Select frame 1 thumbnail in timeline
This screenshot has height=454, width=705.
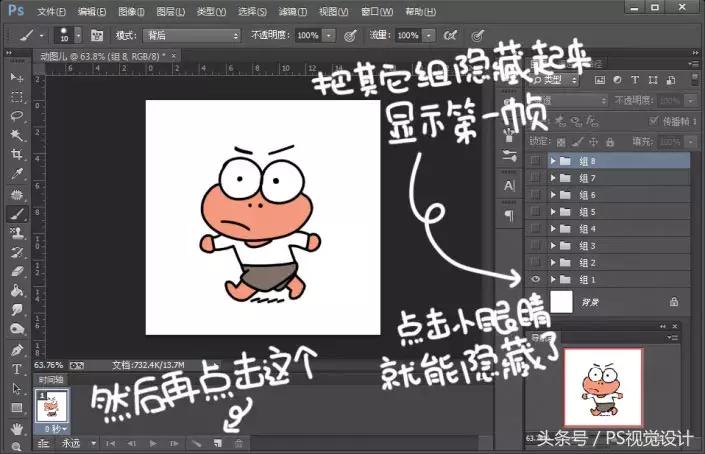(52, 406)
